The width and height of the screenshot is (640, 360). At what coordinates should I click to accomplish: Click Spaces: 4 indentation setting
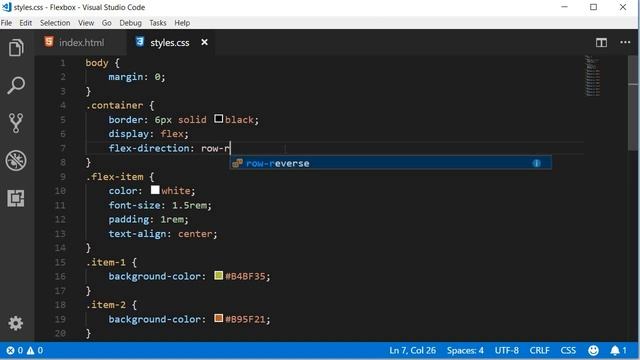tap(465, 350)
